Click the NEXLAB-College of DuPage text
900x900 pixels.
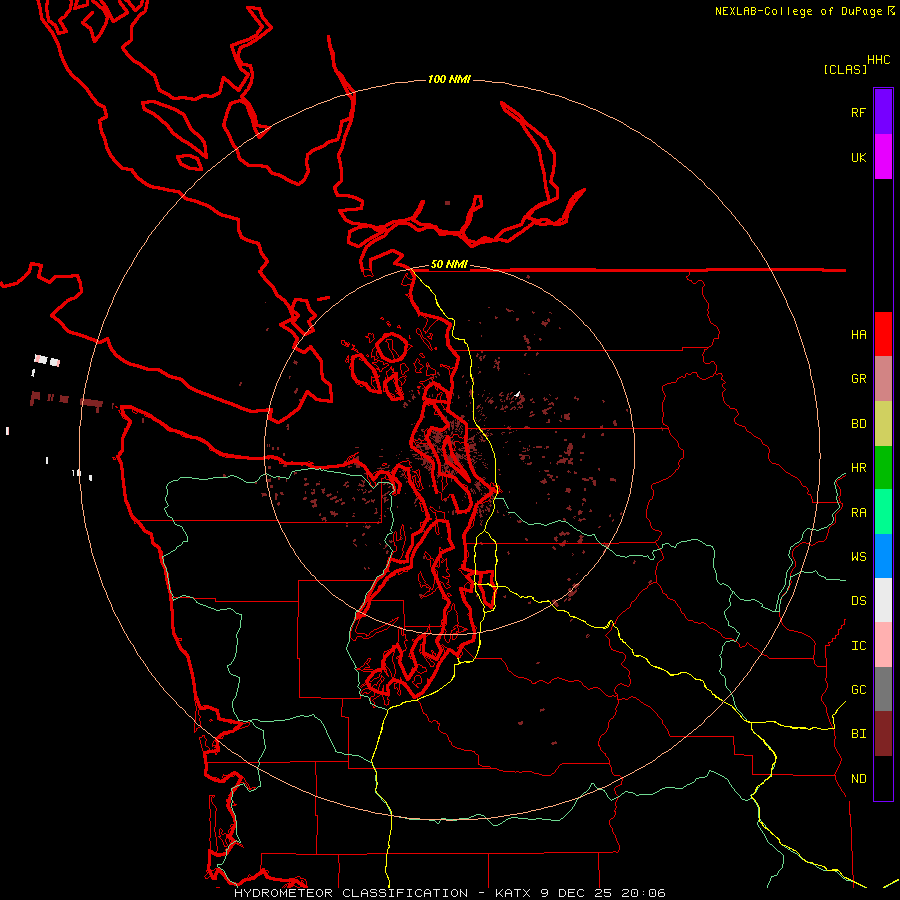(x=798, y=11)
